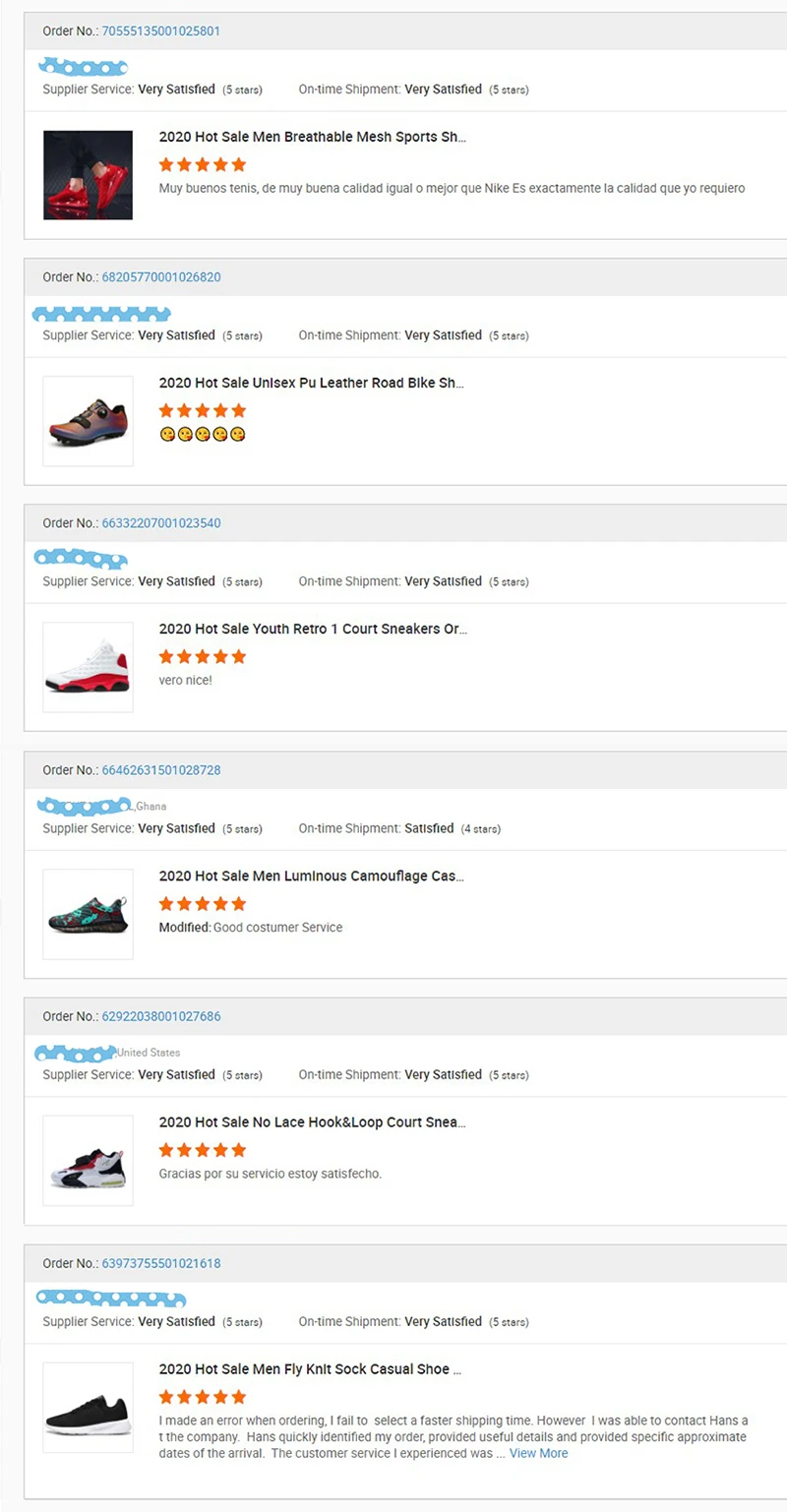Open Youth Retro 1 Court Sneakers title

pyautogui.click(x=313, y=629)
